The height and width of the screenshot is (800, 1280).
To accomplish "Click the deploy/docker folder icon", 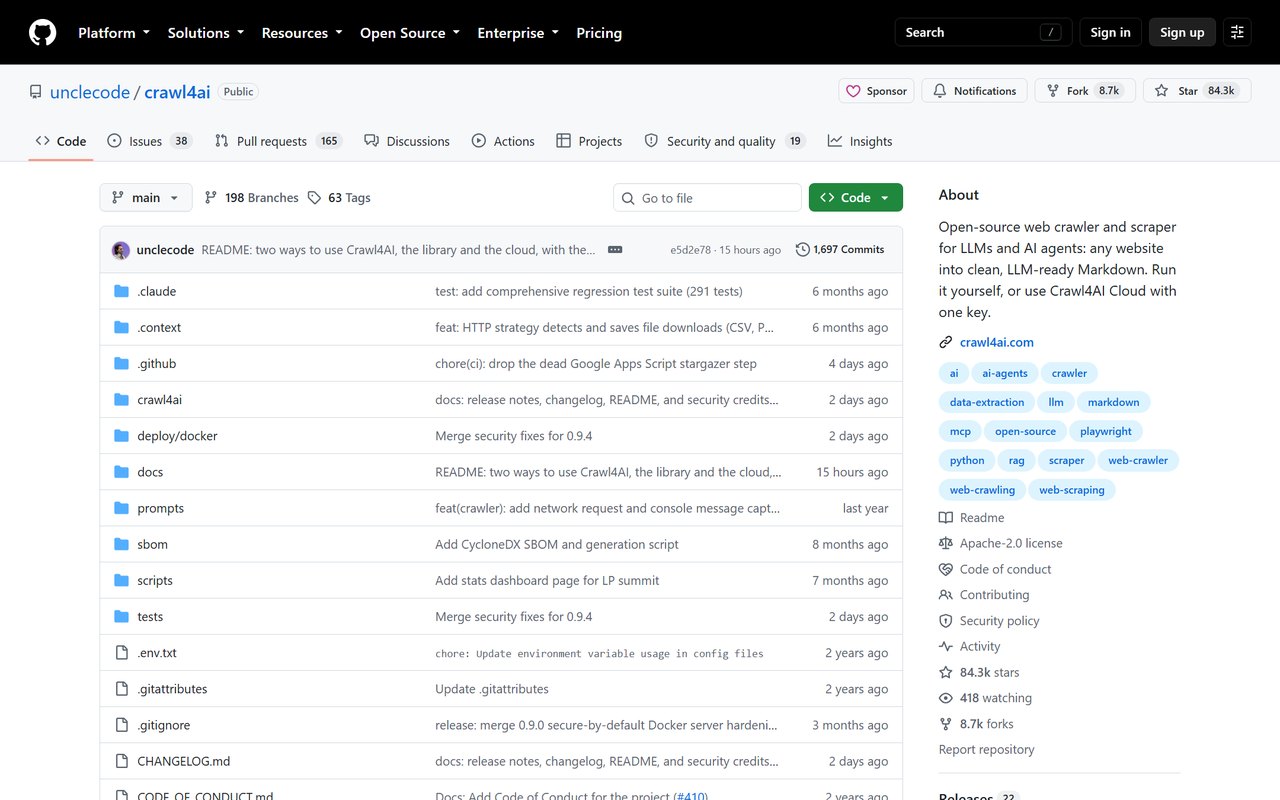I will click(122, 436).
